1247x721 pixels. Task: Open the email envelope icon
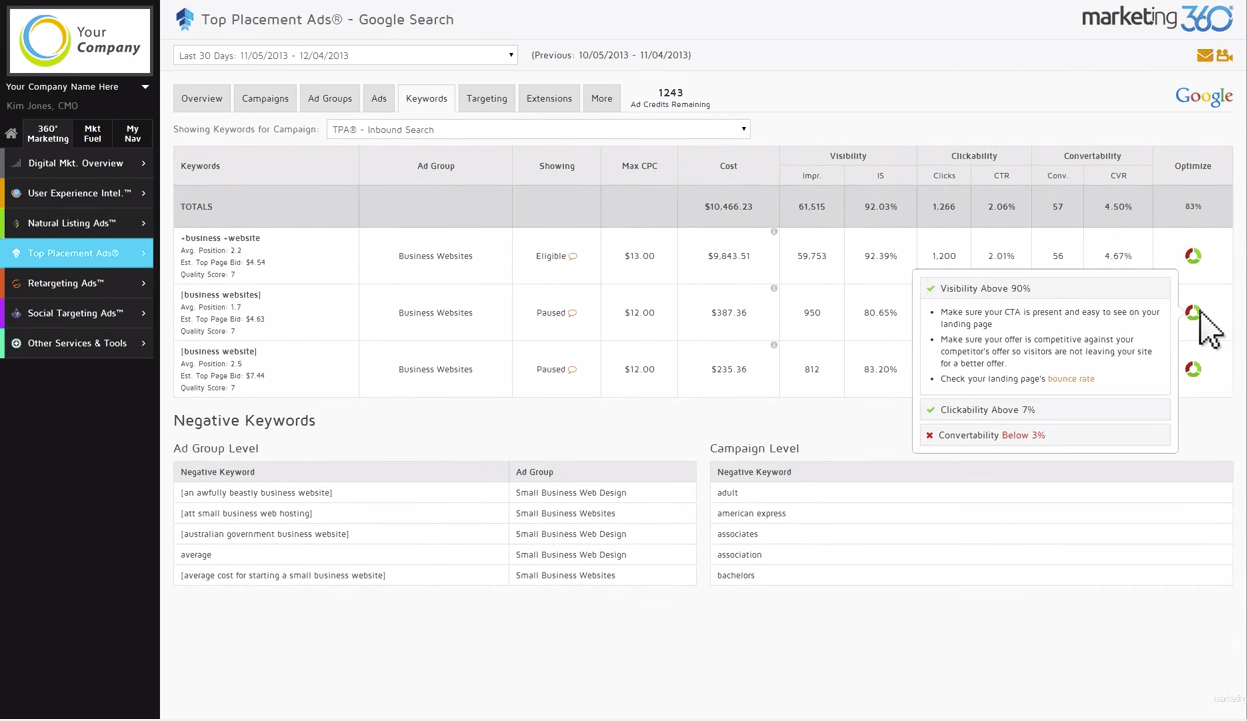1204,55
